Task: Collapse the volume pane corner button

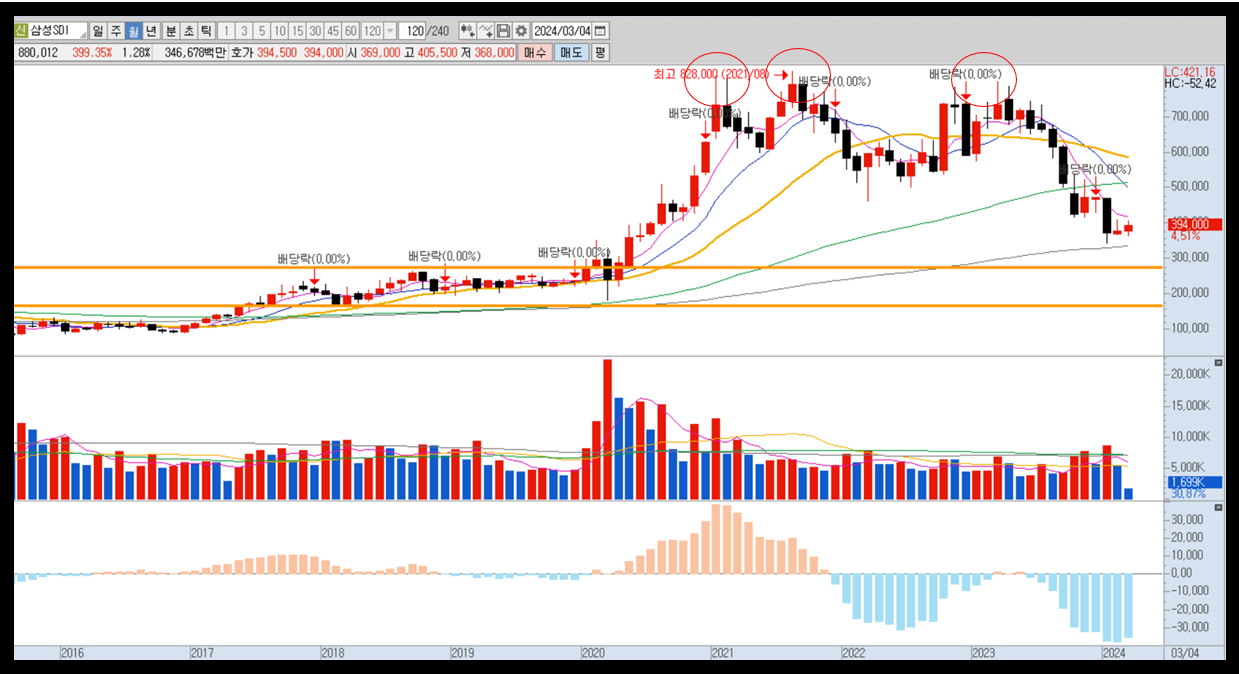Action: 1218,362
